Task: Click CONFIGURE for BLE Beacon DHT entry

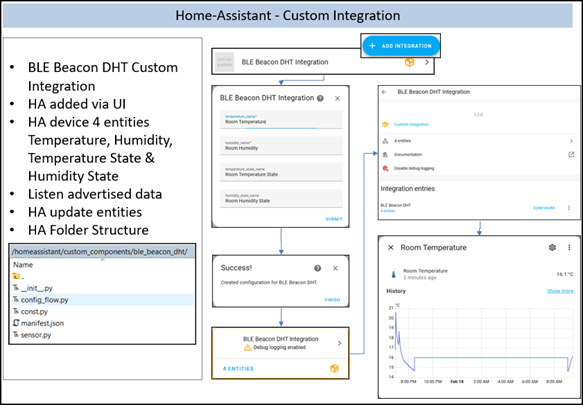Action: pos(544,208)
